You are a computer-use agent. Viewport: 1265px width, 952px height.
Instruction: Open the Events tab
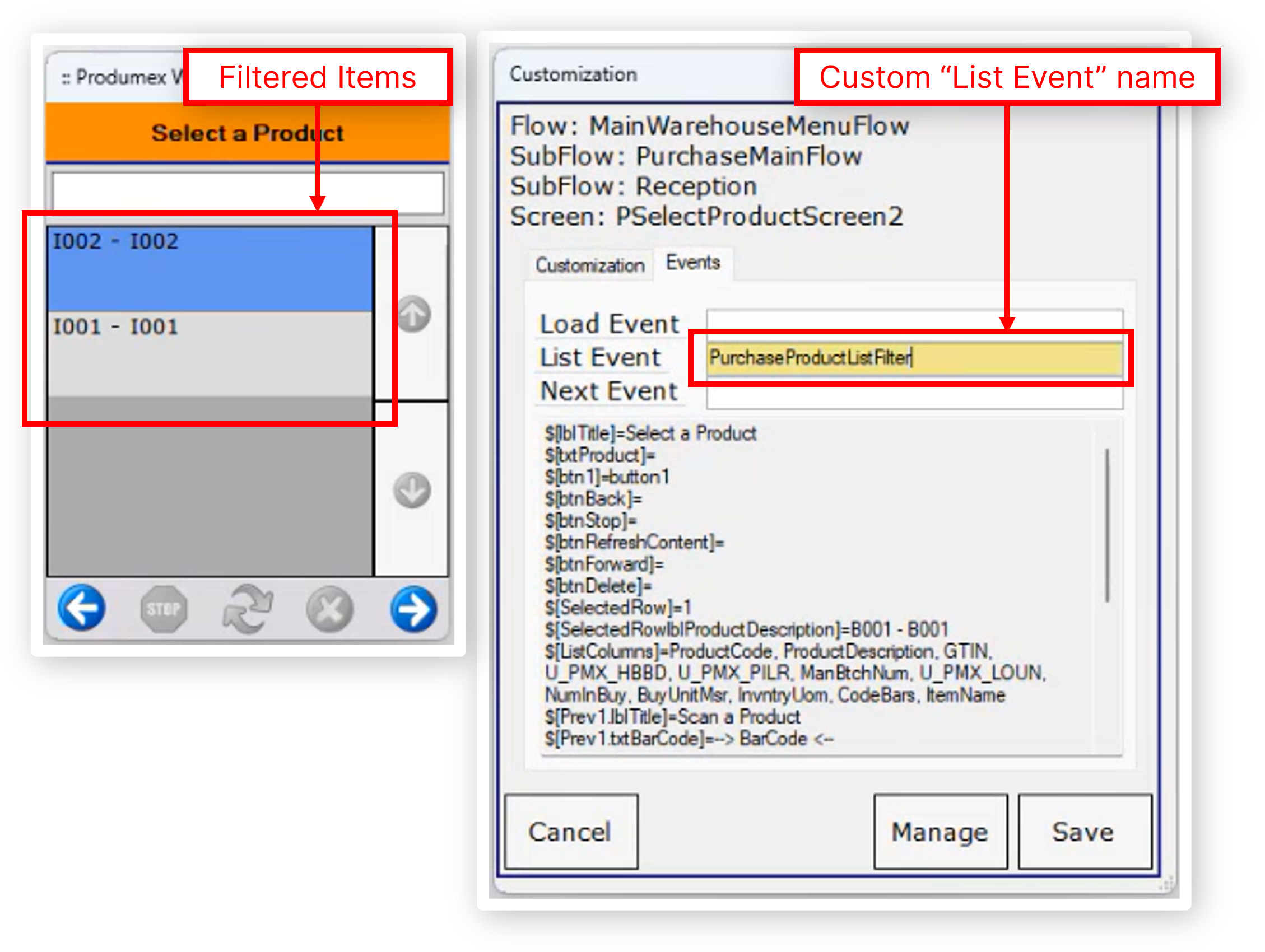point(692,263)
